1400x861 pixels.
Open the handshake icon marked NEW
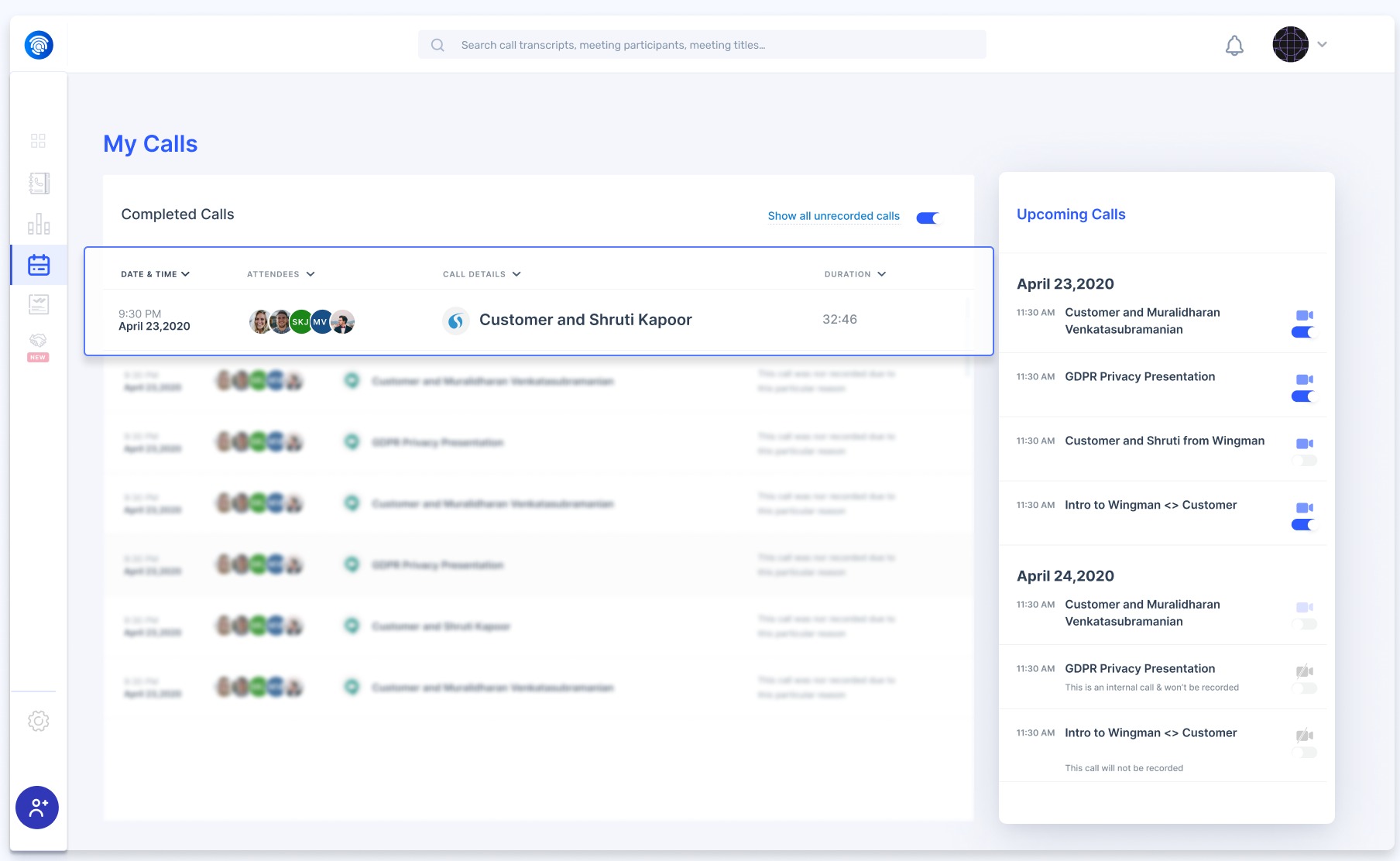[38, 341]
